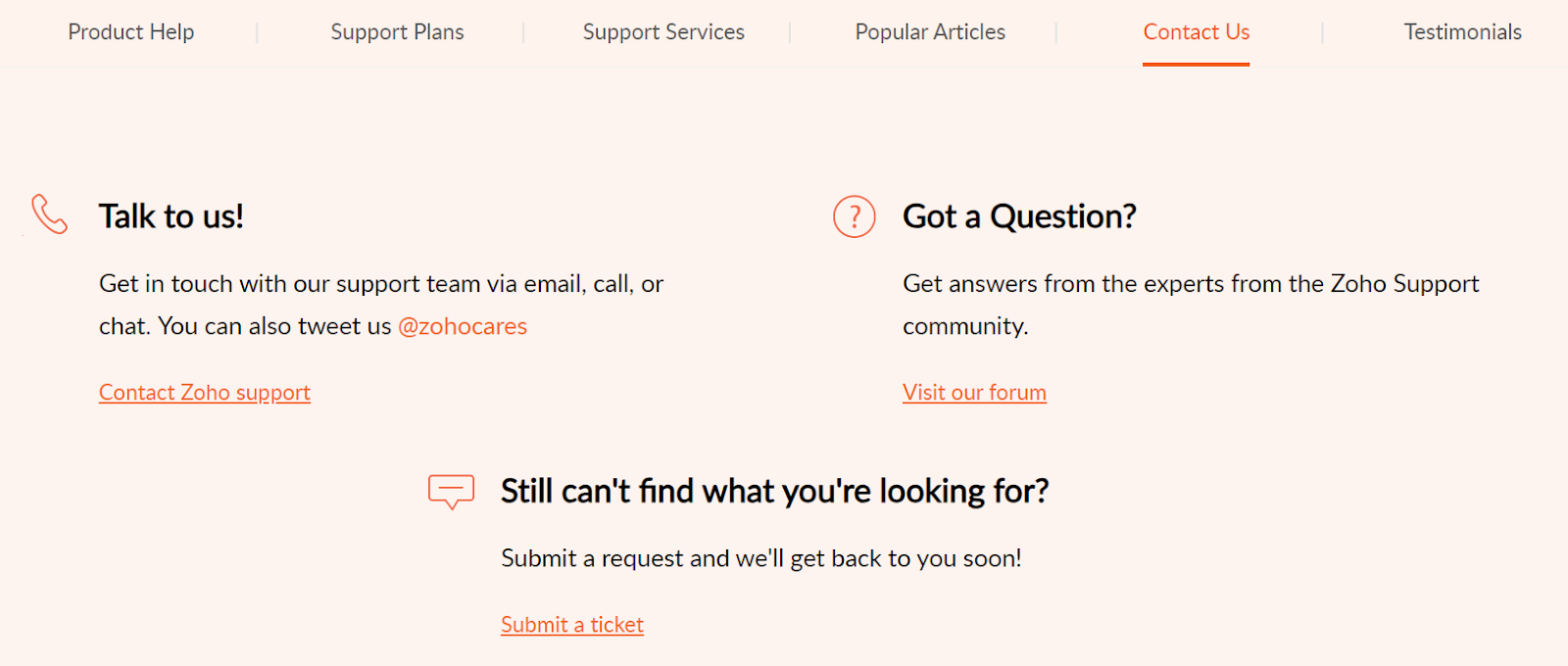Open the Product Help tab
Screen dimensions: 1568x666
tap(131, 32)
